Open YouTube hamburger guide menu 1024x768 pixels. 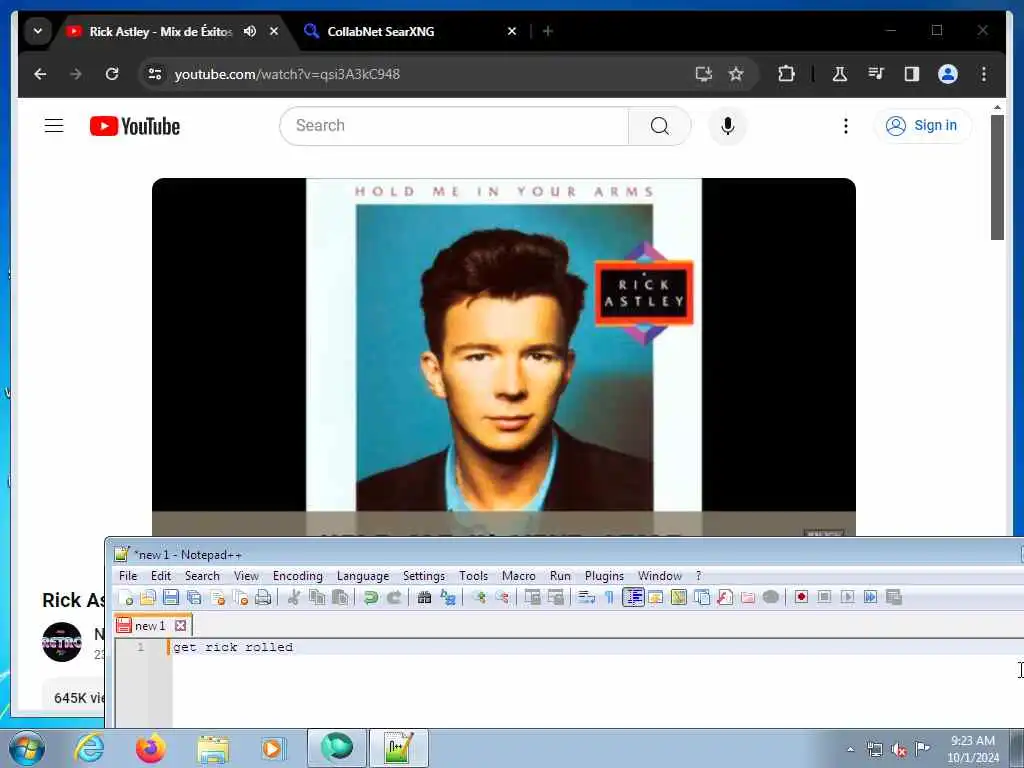point(54,125)
